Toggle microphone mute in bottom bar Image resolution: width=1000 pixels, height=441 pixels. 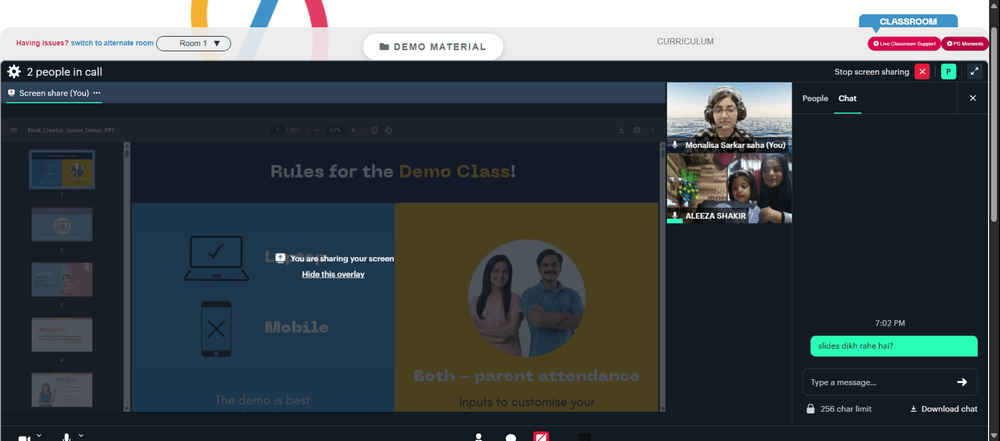(x=66, y=438)
